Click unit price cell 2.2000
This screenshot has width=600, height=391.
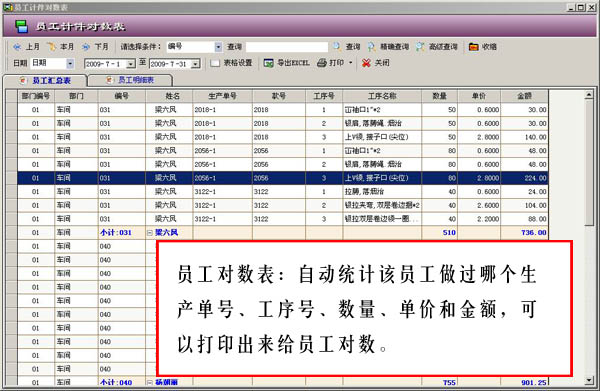479,219
